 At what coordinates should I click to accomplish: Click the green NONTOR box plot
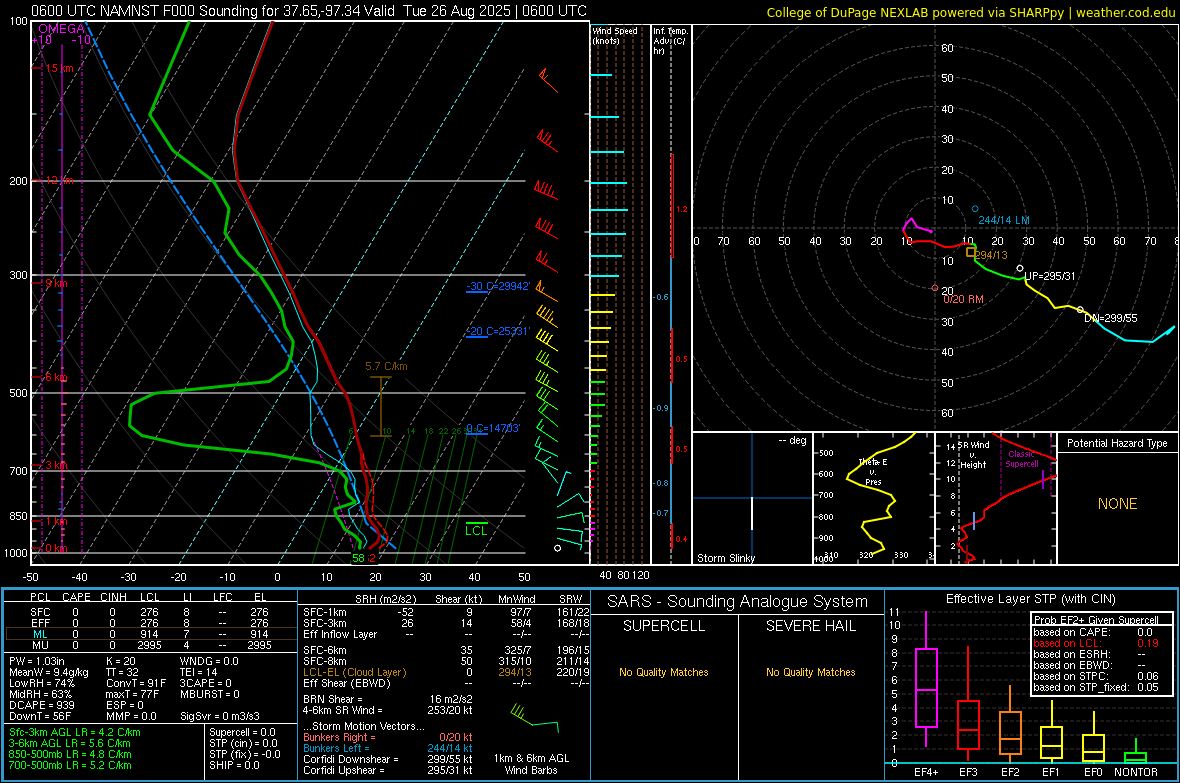[1135, 751]
